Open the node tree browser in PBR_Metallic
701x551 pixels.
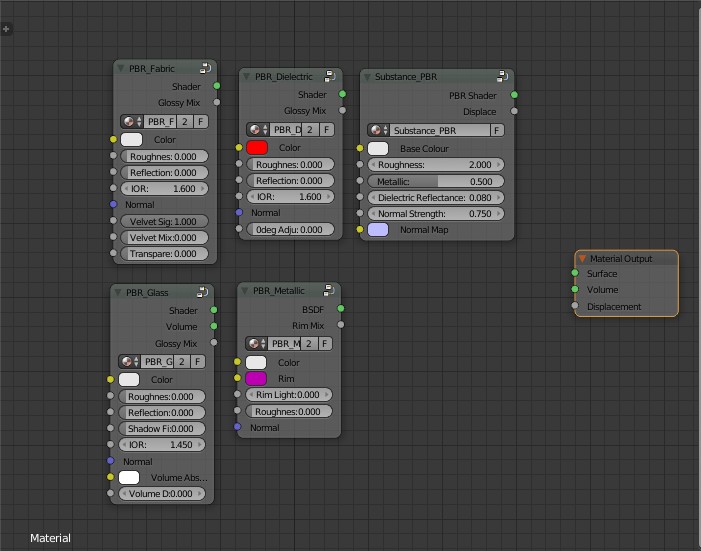point(257,343)
